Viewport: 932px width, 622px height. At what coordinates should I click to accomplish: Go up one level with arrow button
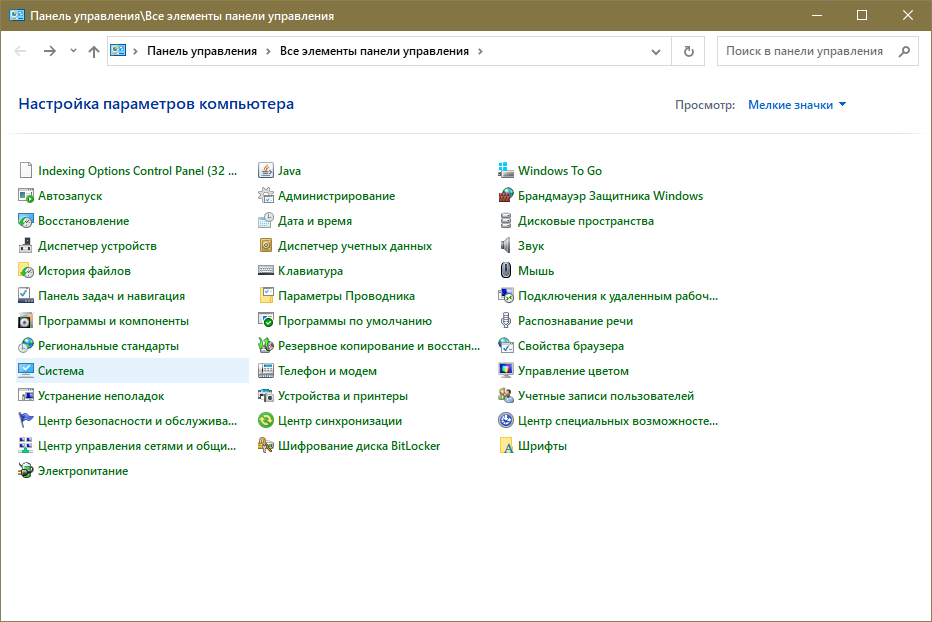click(x=93, y=51)
